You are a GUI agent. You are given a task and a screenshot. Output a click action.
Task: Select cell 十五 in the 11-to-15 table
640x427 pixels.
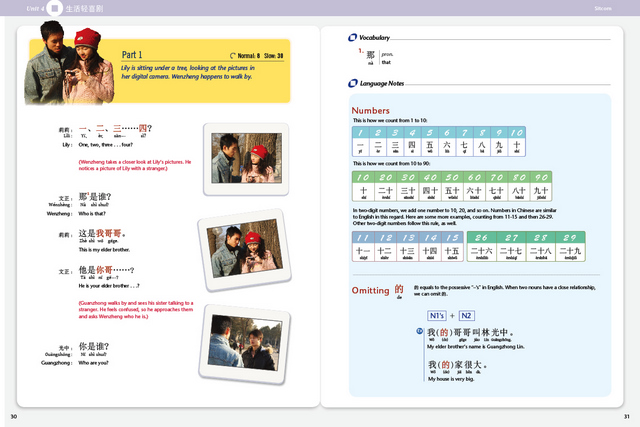tap(452, 252)
